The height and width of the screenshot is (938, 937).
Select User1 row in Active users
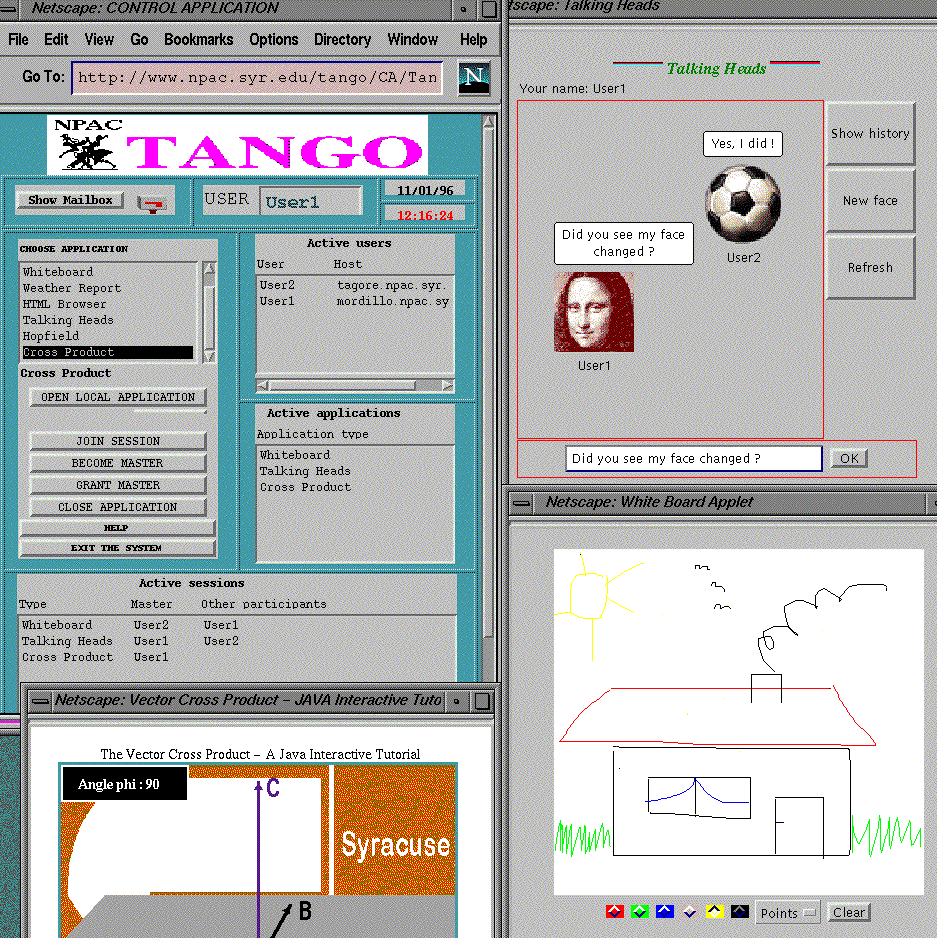point(355,302)
